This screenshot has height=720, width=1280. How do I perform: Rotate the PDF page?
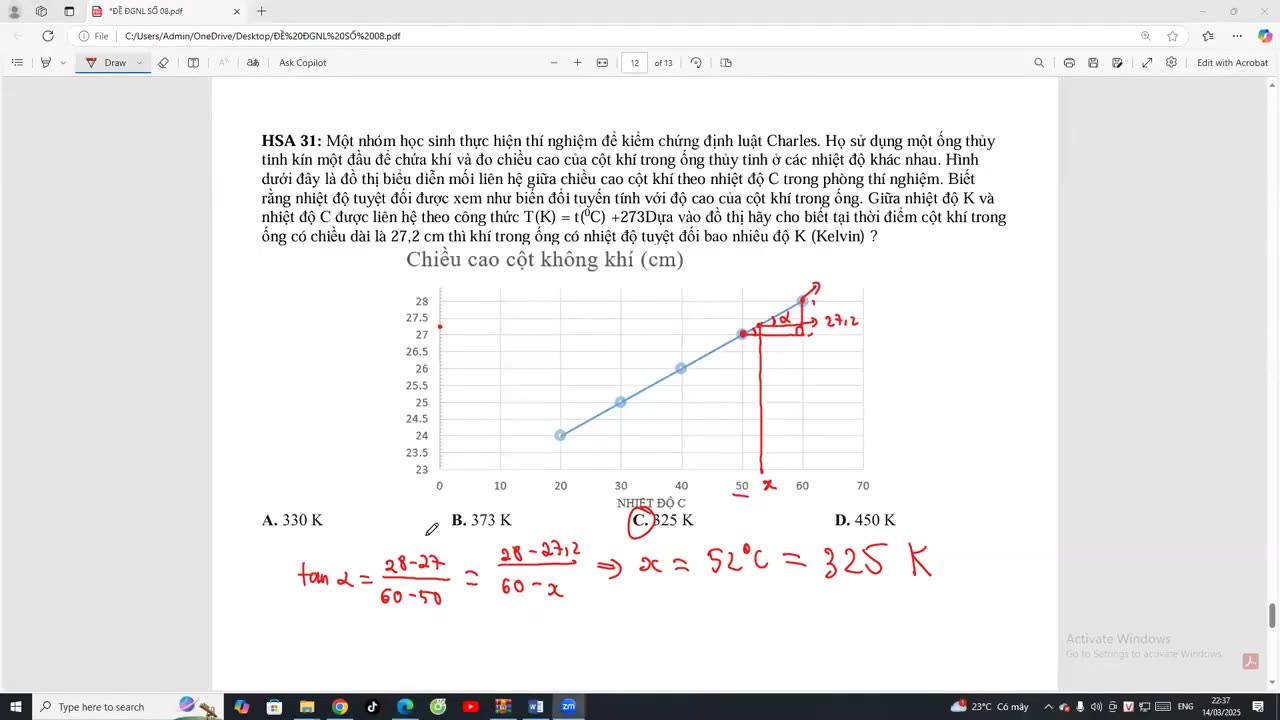point(696,62)
